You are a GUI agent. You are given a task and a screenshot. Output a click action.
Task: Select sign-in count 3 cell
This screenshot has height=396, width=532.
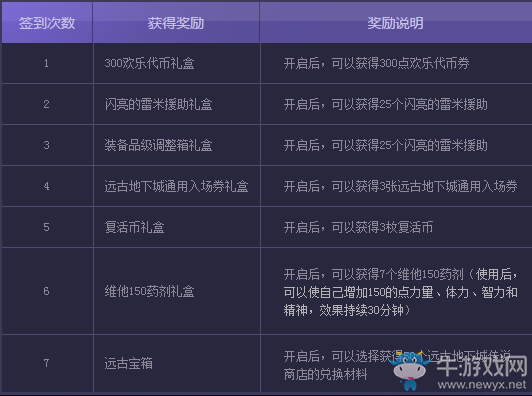pyautogui.click(x=46, y=145)
